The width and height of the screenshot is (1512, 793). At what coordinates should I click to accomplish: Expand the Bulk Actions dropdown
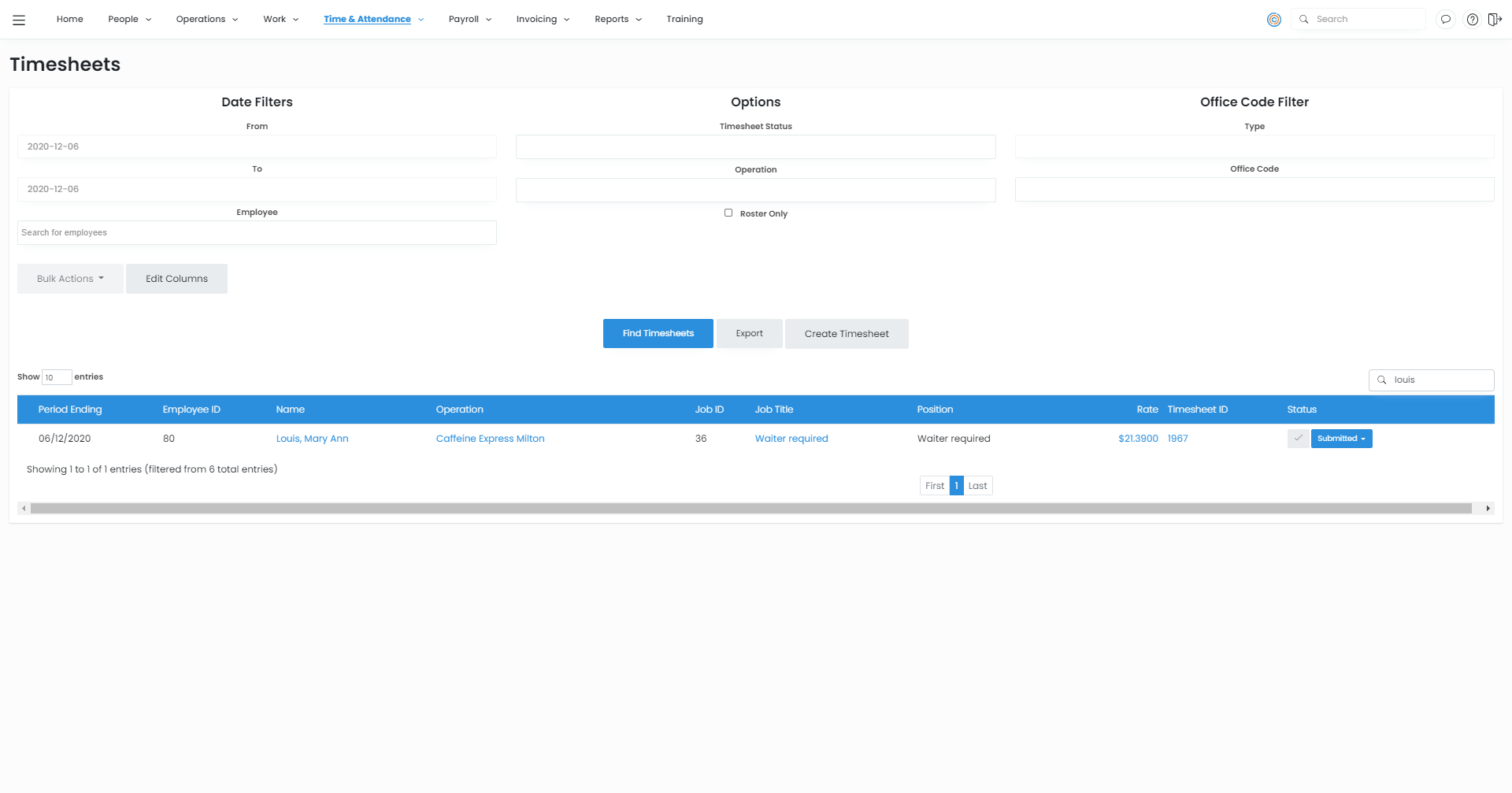pyautogui.click(x=70, y=279)
